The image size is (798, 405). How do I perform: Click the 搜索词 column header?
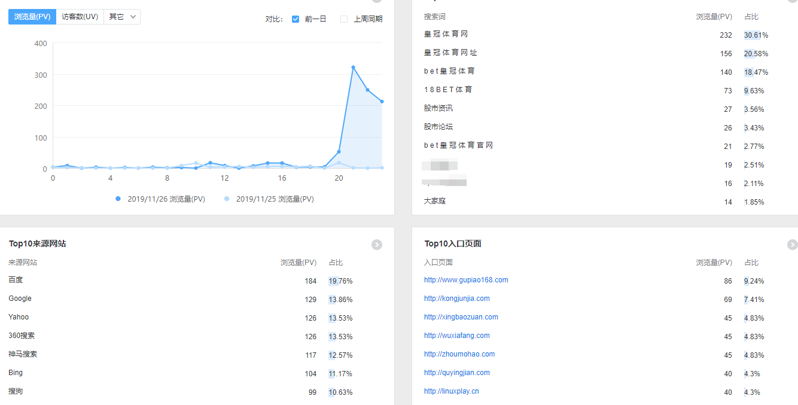click(435, 17)
